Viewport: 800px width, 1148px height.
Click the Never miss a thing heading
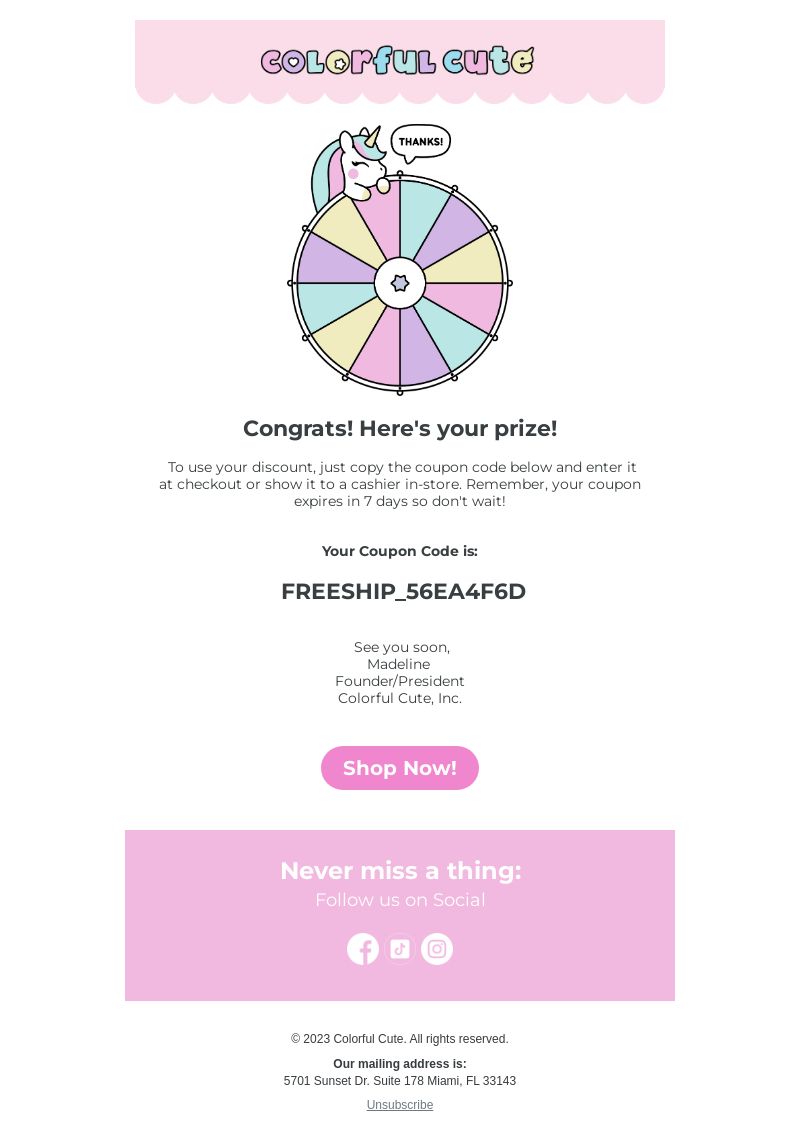[x=400, y=871]
